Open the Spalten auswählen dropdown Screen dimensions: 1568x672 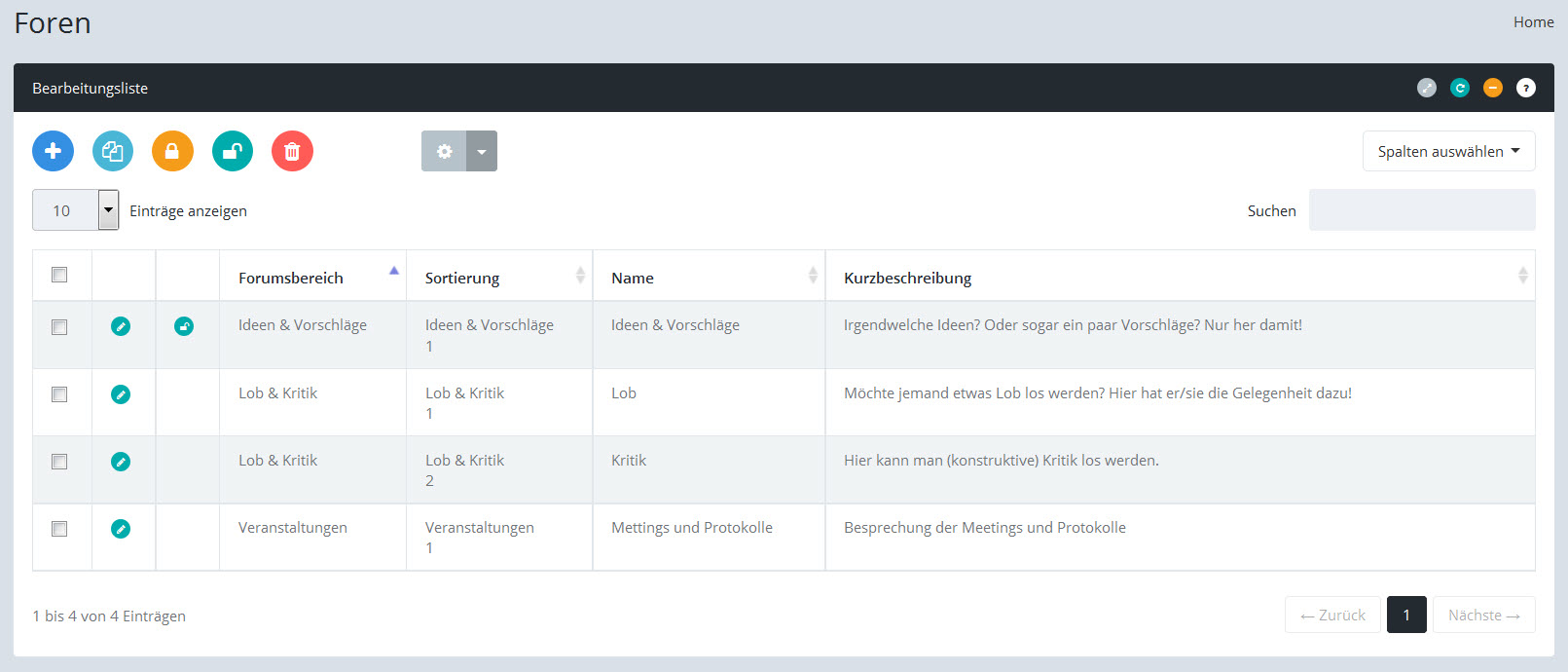tap(1448, 151)
